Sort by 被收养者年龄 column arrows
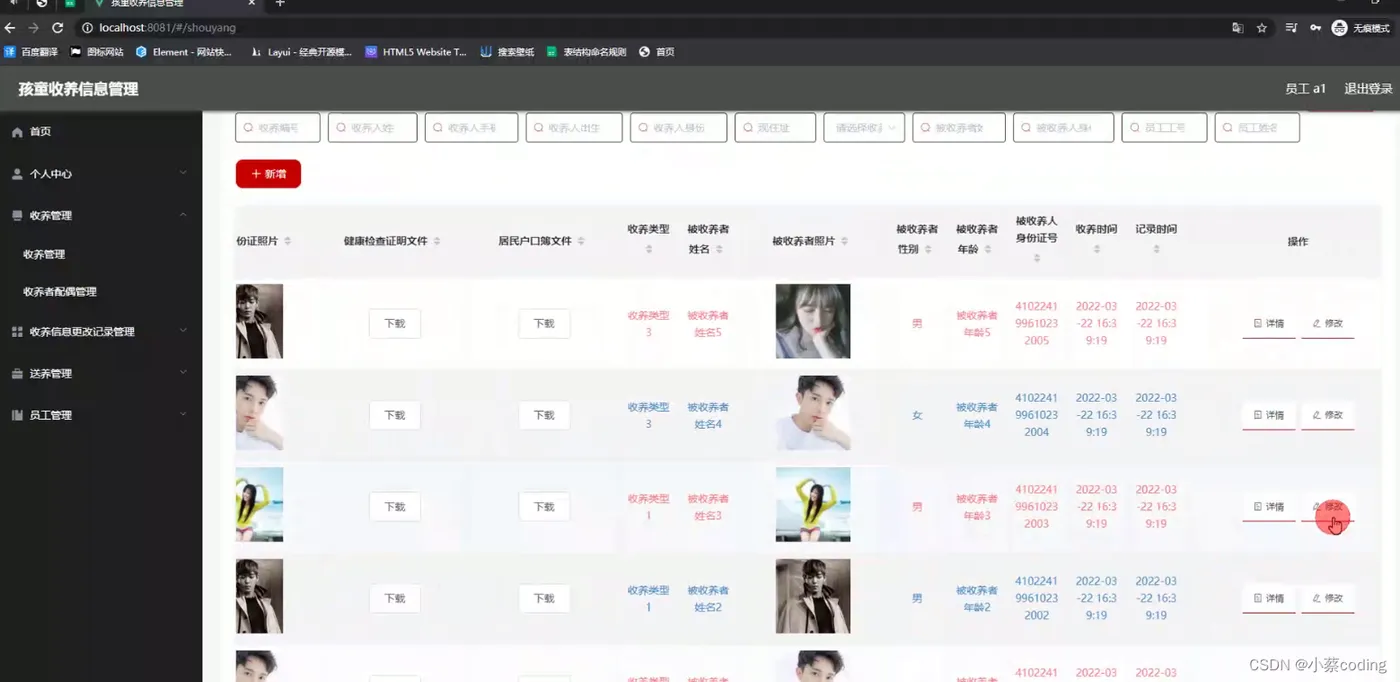The width and height of the screenshot is (1400, 682). point(988,249)
